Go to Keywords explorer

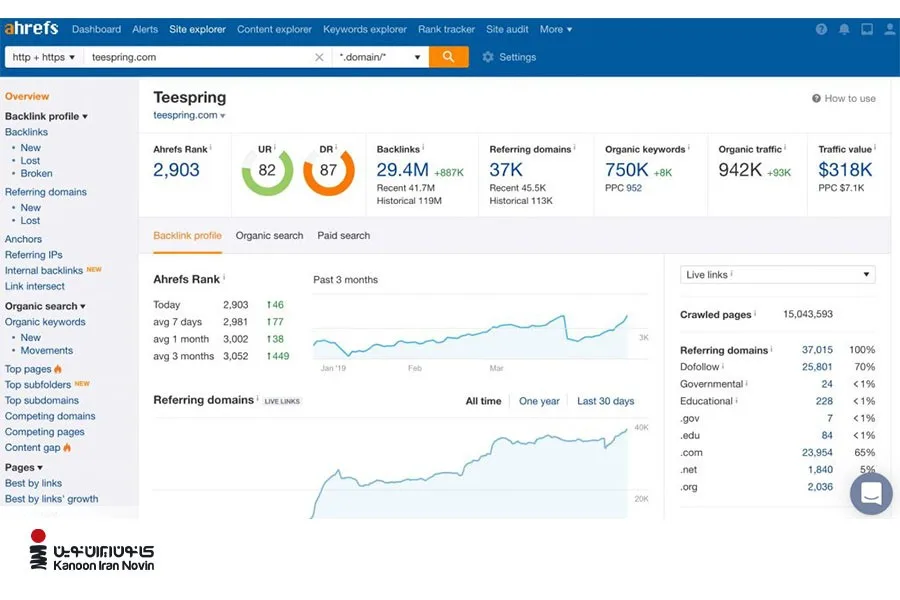pos(364,29)
